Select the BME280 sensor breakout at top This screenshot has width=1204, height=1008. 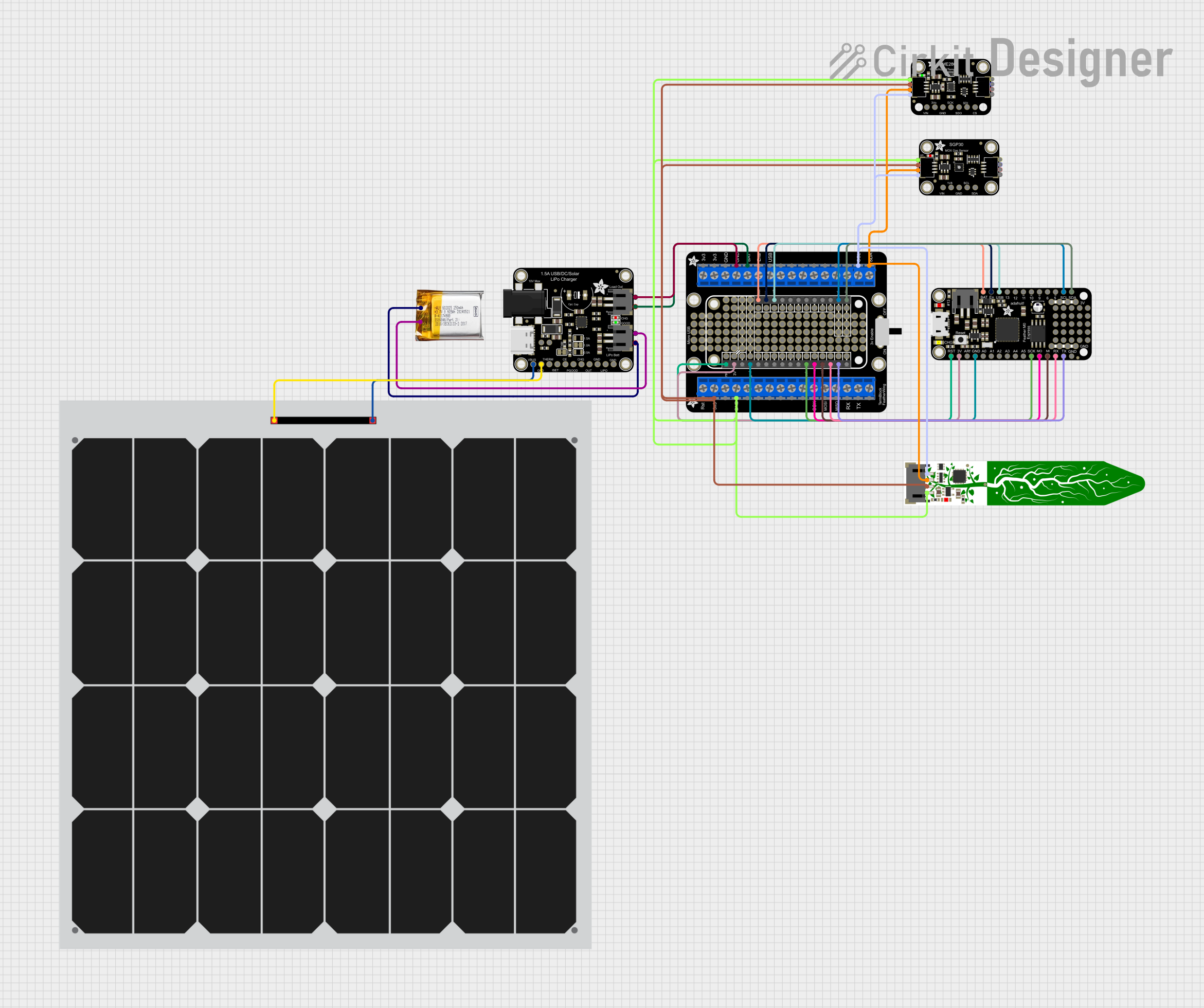pyautogui.click(x=951, y=87)
